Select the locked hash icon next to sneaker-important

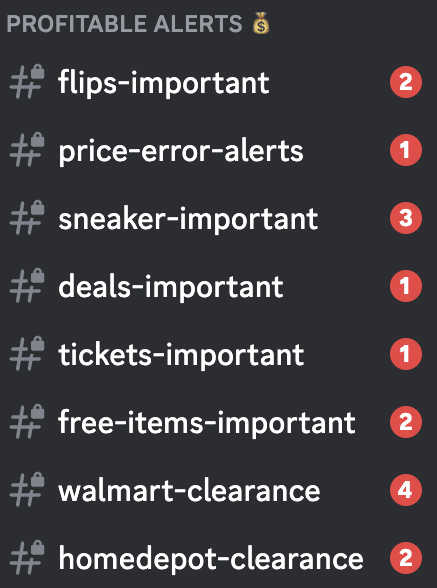(x=27, y=218)
